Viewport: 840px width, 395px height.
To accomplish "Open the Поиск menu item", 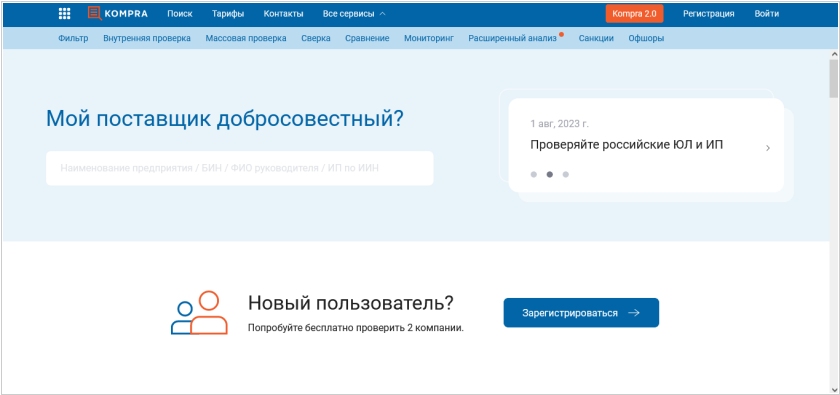I will tap(179, 14).
